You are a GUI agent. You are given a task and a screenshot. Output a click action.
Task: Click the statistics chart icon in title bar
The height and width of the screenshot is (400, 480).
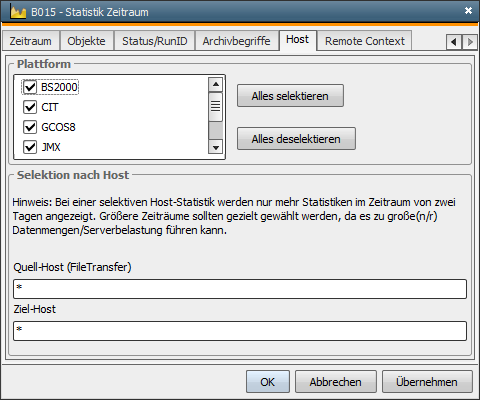point(18,12)
